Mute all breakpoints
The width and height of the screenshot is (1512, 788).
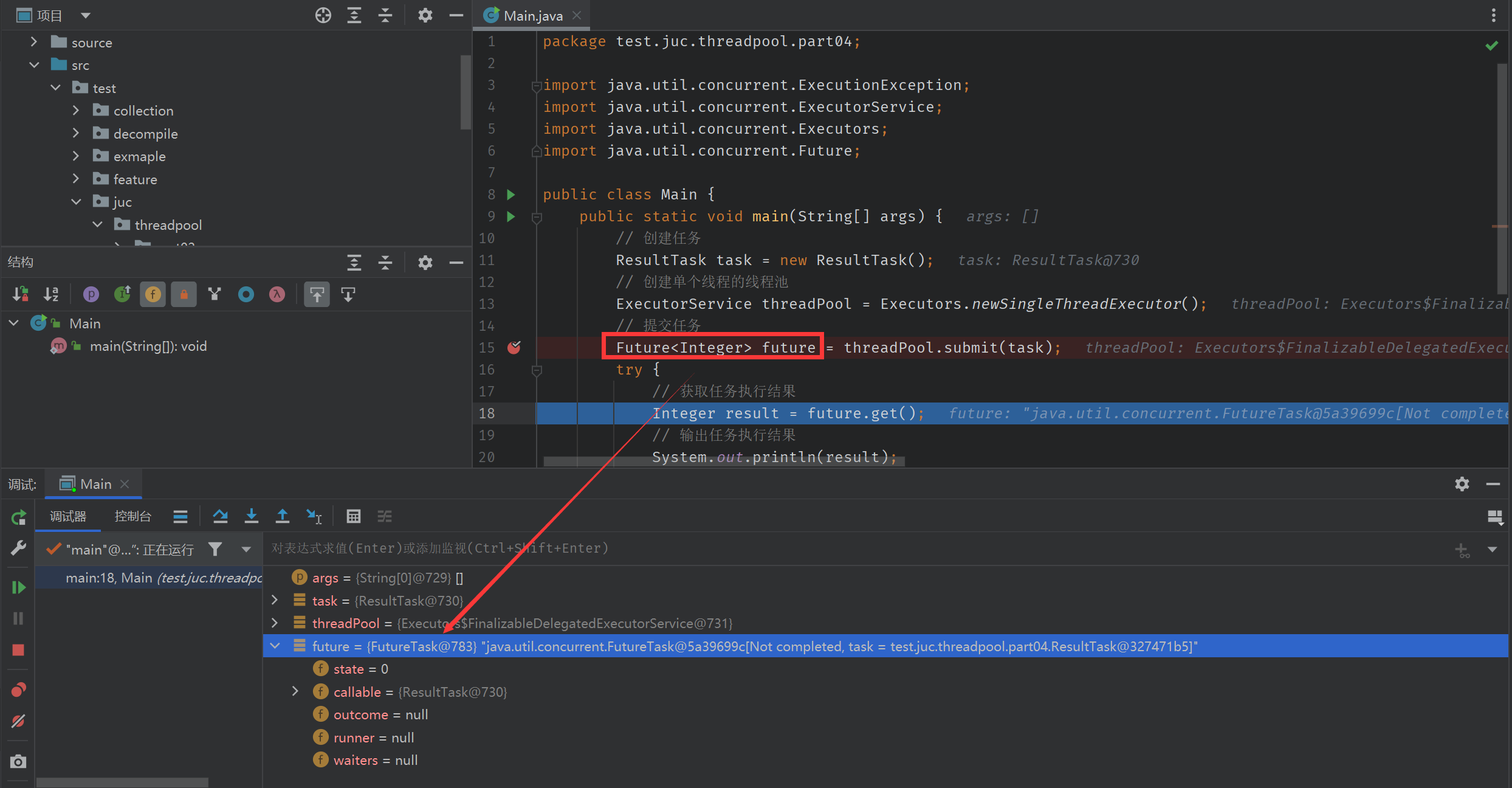click(18, 721)
